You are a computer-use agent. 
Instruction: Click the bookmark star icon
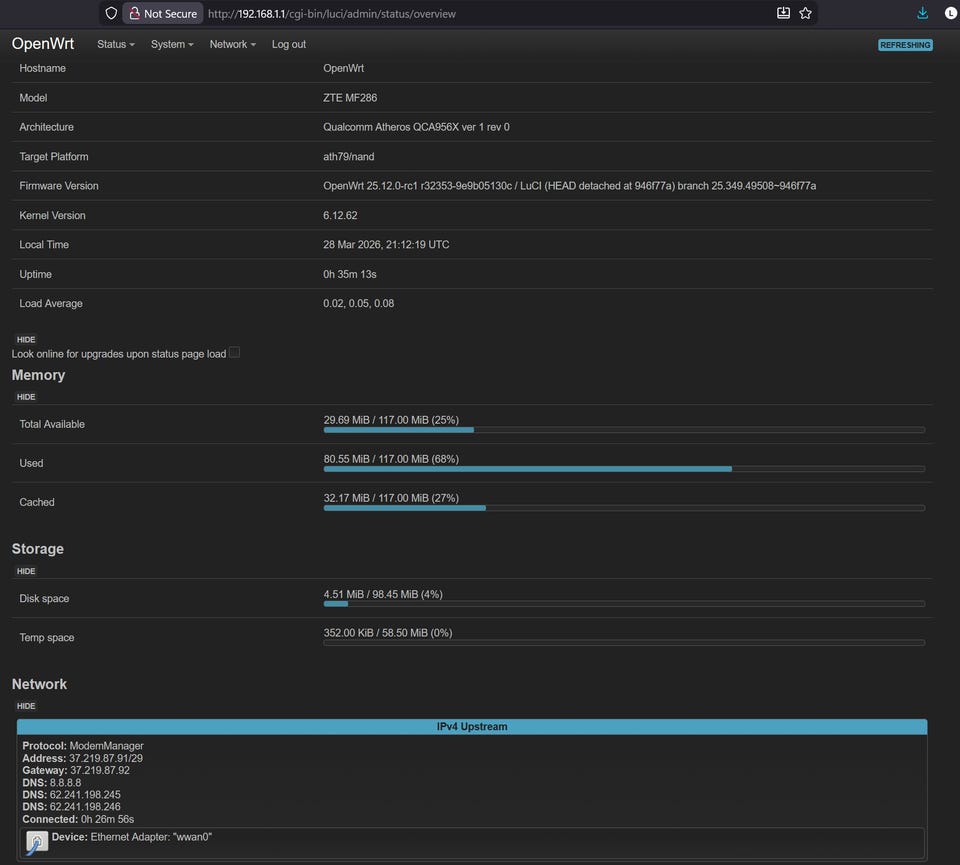[x=805, y=13]
